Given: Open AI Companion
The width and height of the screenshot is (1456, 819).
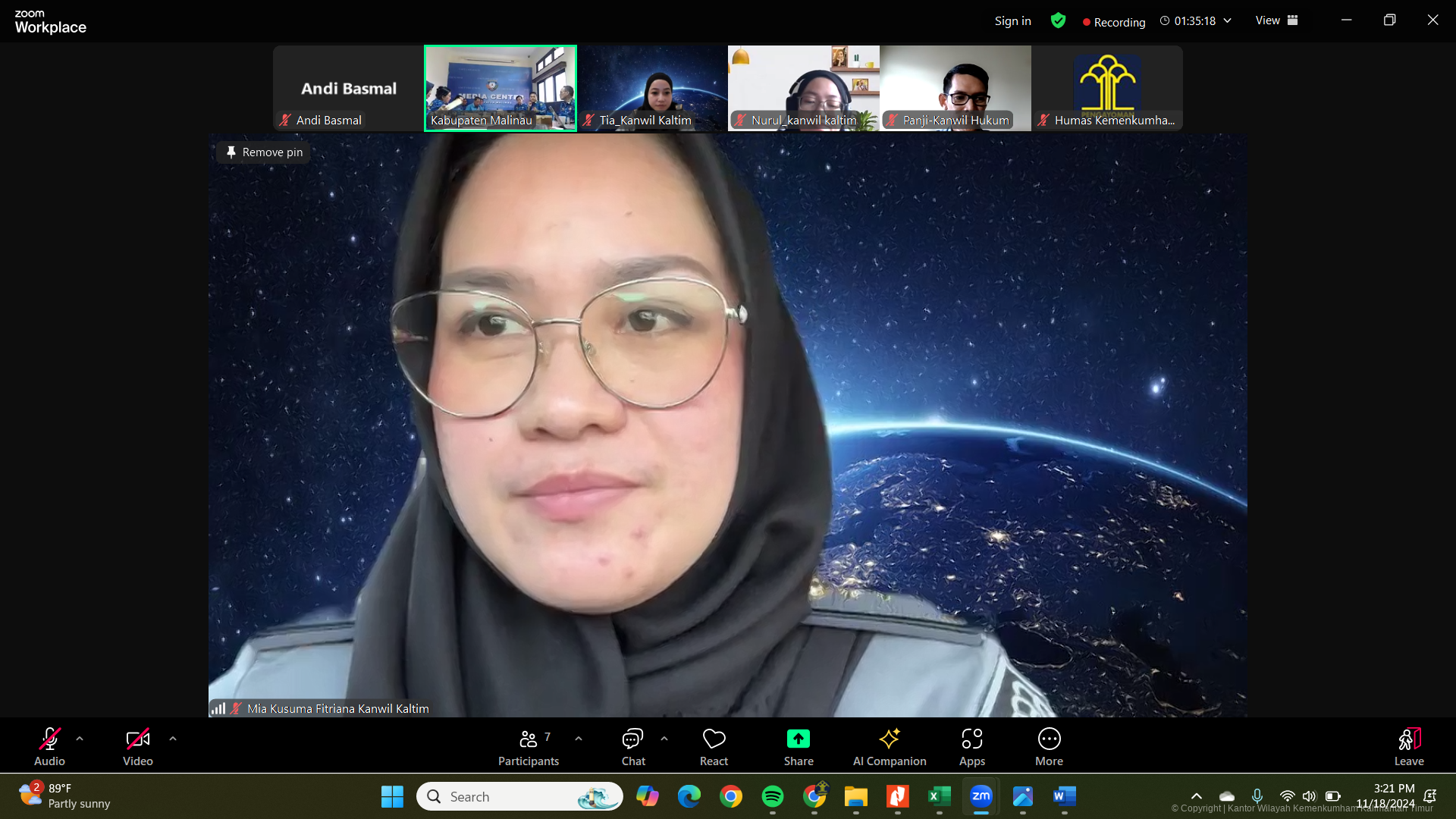Looking at the screenshot, I should (x=890, y=746).
